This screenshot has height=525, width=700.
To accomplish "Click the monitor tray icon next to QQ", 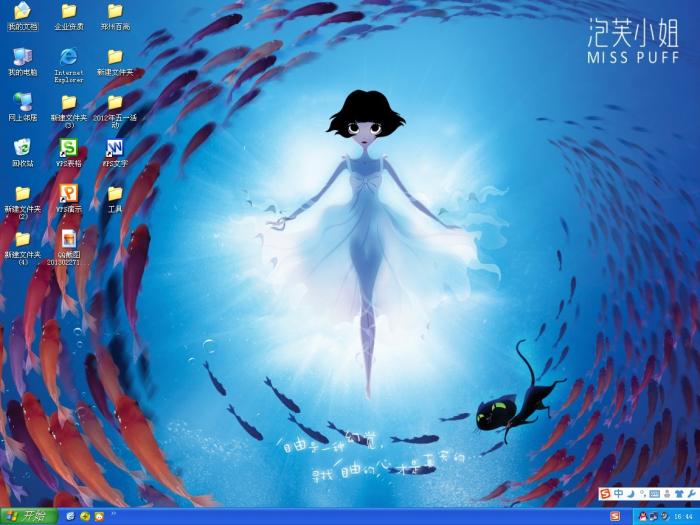I will (x=654, y=517).
